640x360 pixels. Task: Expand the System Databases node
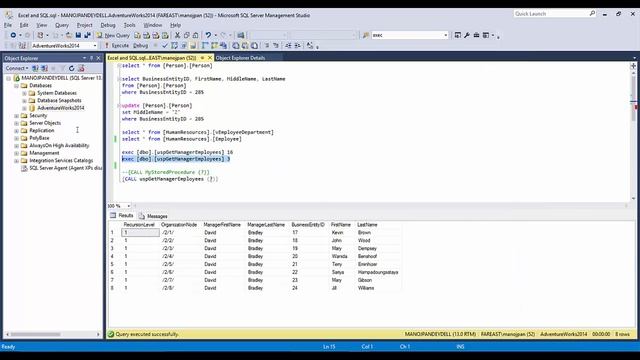(24, 93)
